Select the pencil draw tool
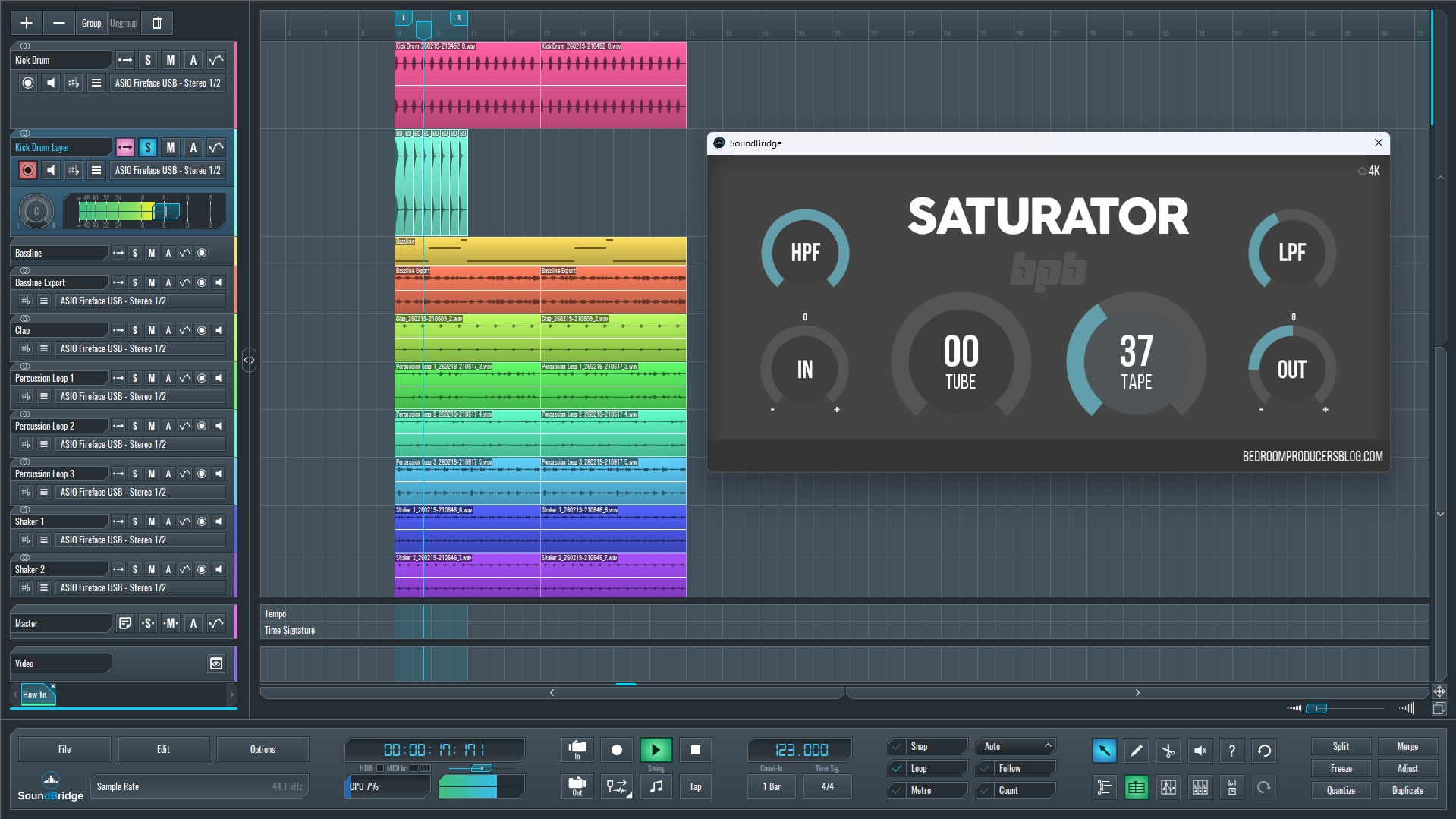The width and height of the screenshot is (1456, 819). click(x=1137, y=751)
